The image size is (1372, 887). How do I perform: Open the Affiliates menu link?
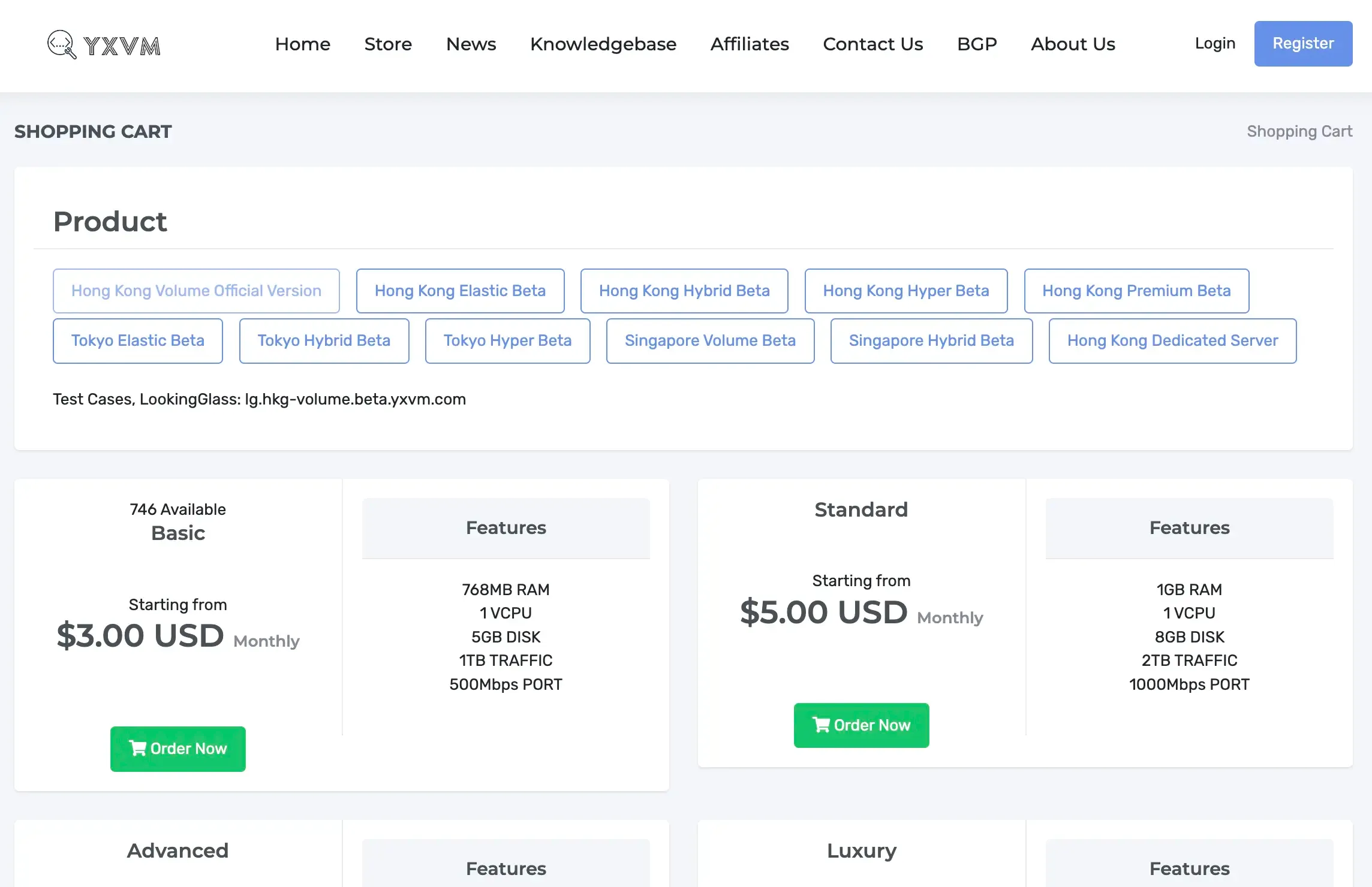click(x=749, y=44)
